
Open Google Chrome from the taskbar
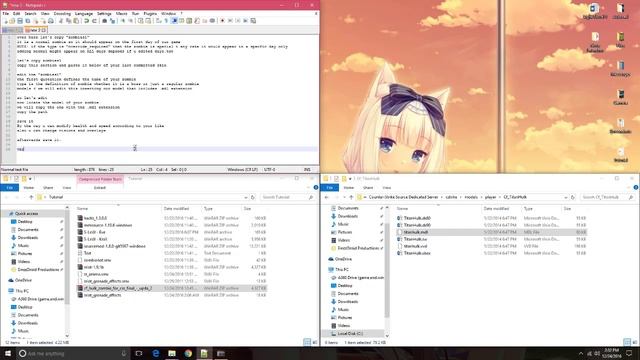pyautogui.click(x=188, y=353)
